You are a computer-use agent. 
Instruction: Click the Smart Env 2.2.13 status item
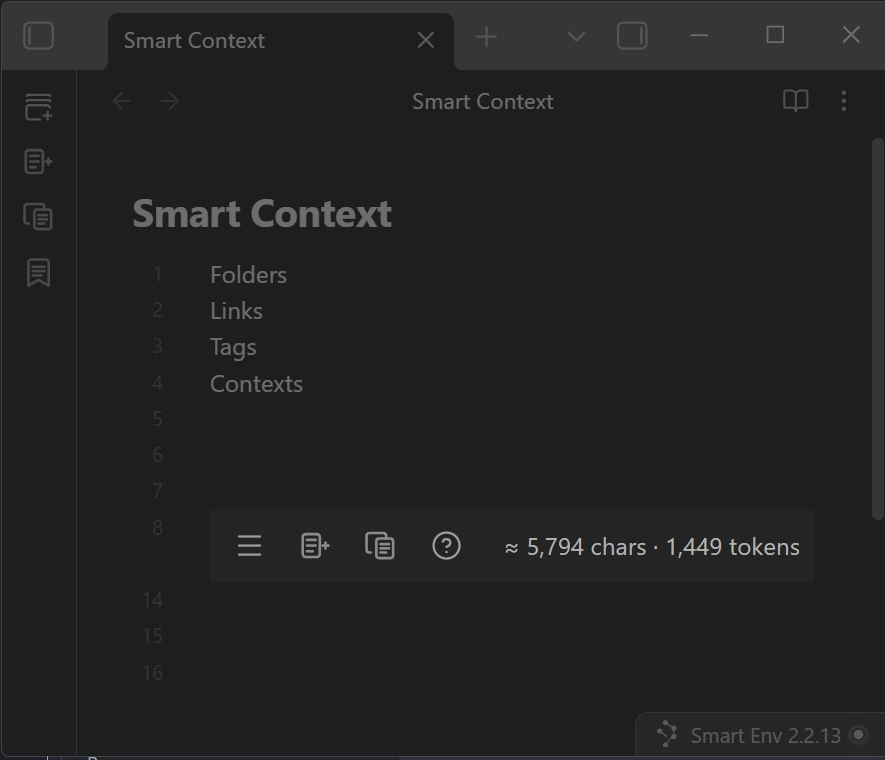[x=753, y=736]
